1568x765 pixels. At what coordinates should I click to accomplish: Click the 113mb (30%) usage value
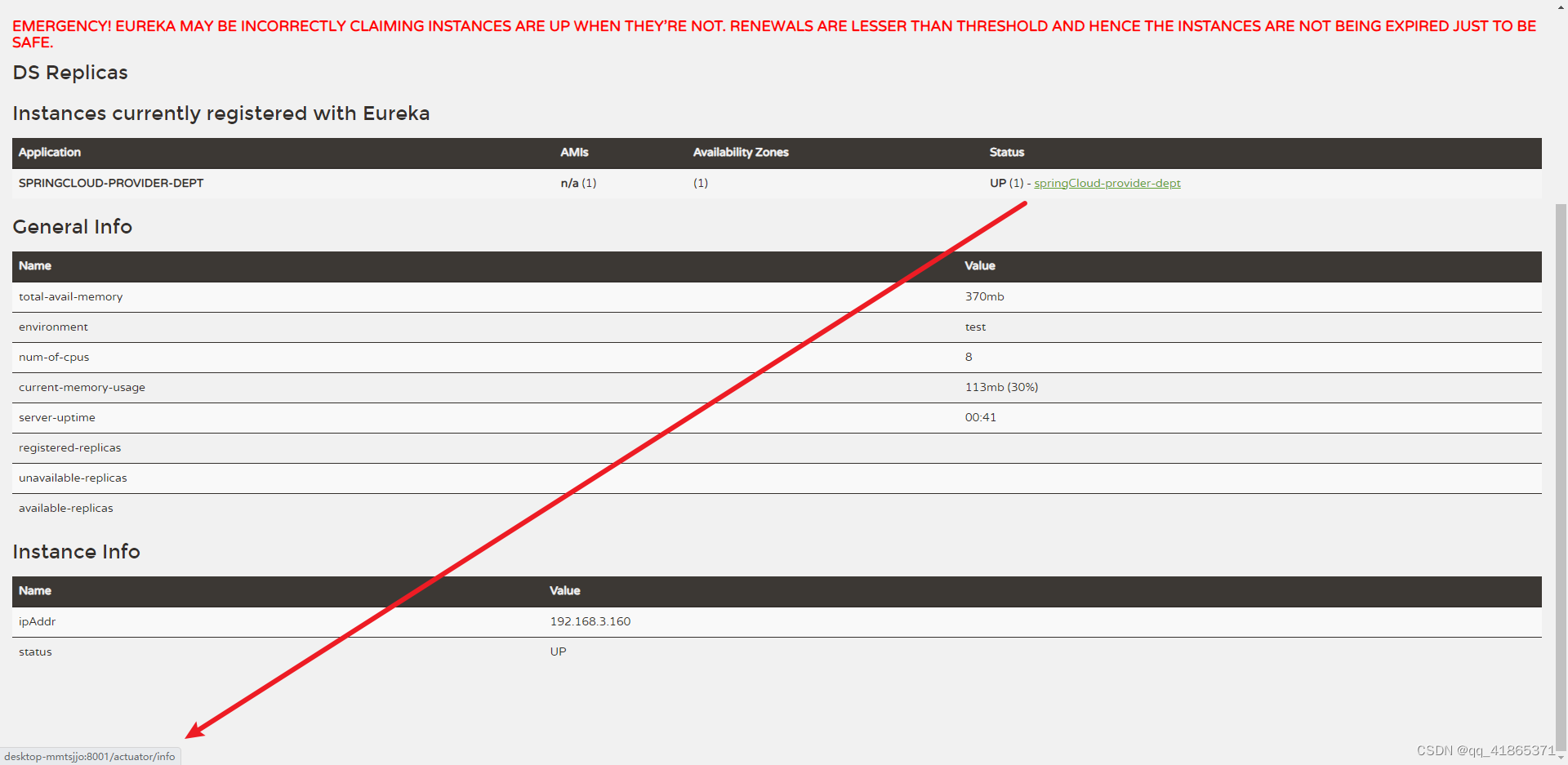(1001, 387)
